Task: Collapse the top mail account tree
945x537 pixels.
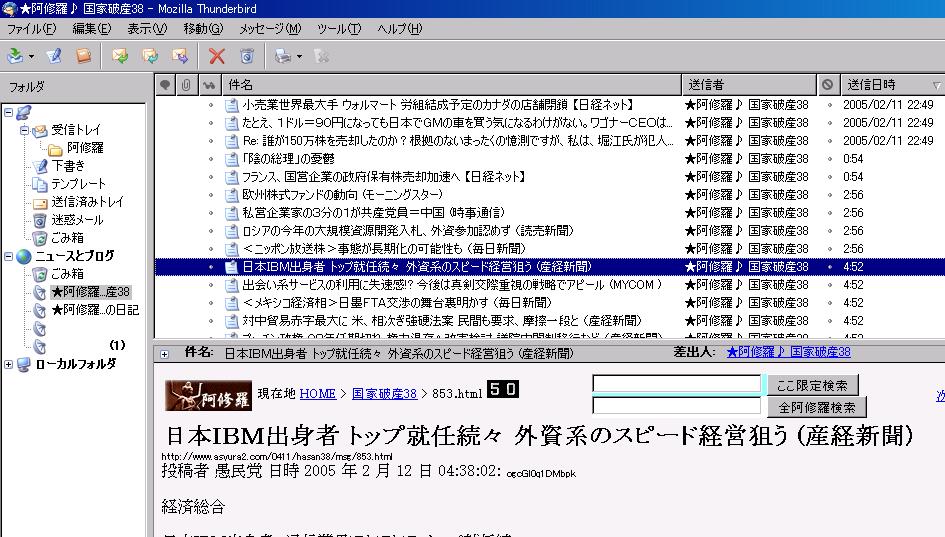Action: tap(8, 112)
